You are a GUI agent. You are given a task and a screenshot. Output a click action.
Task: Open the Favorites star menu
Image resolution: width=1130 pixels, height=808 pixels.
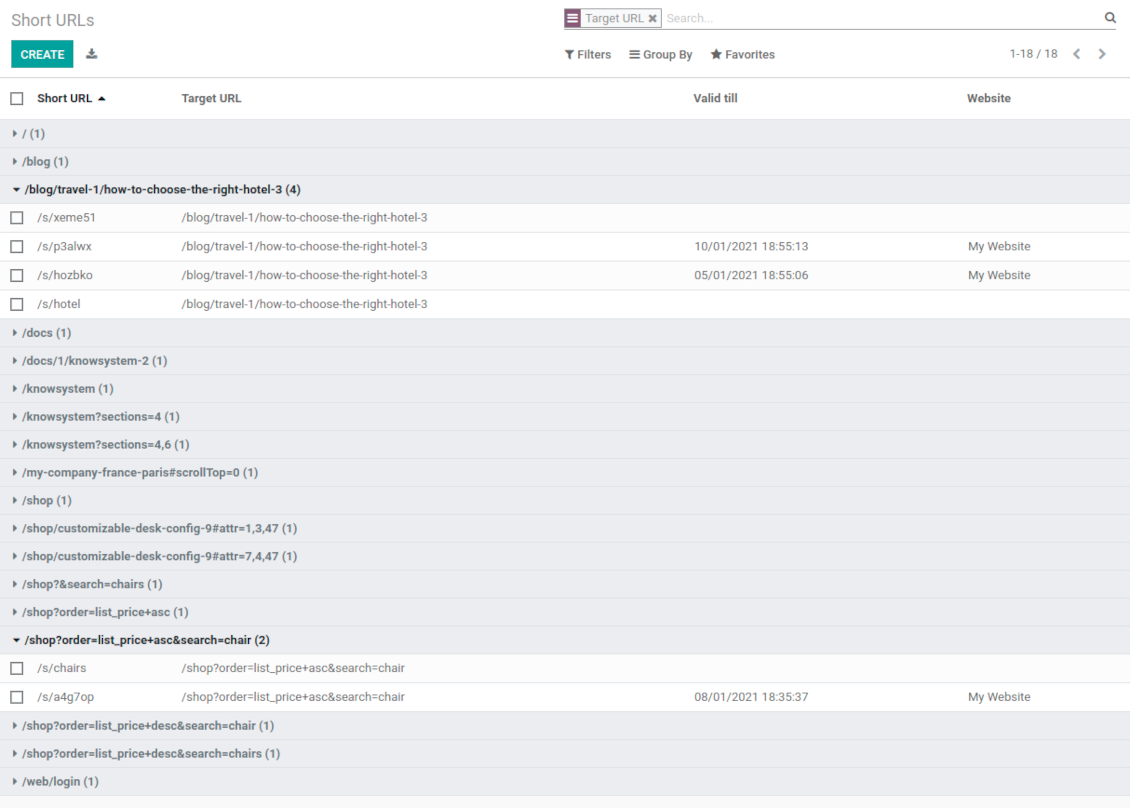pos(742,55)
